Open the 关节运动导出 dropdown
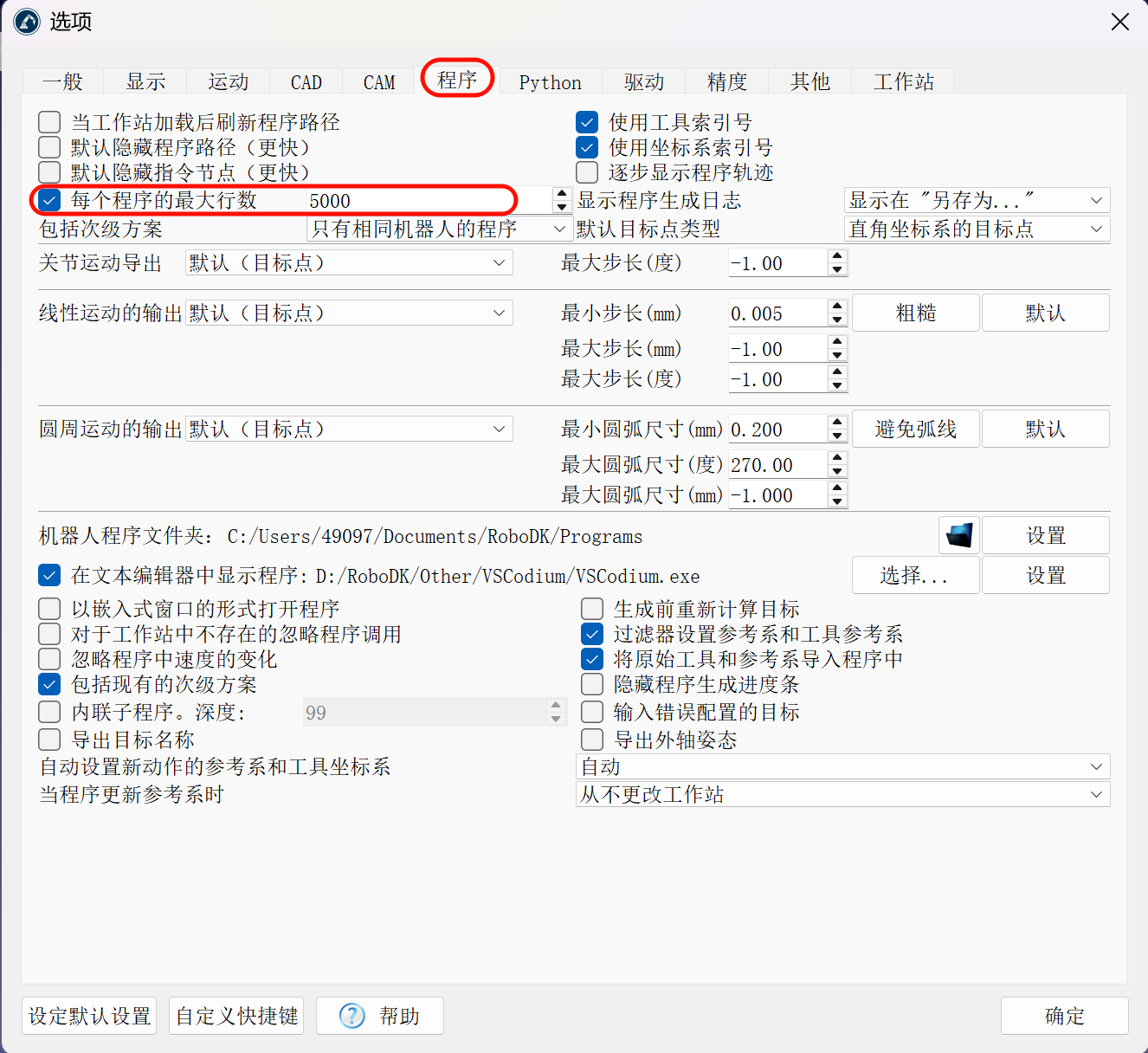This screenshot has width=1148, height=1053. pyautogui.click(x=348, y=262)
